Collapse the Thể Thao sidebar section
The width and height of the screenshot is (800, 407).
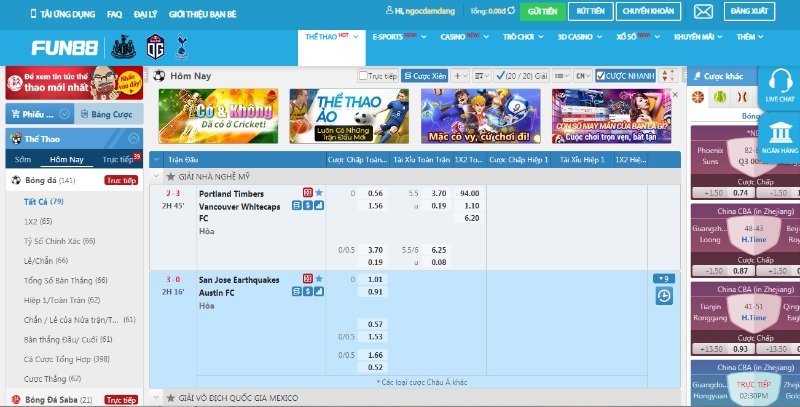[x=134, y=138]
